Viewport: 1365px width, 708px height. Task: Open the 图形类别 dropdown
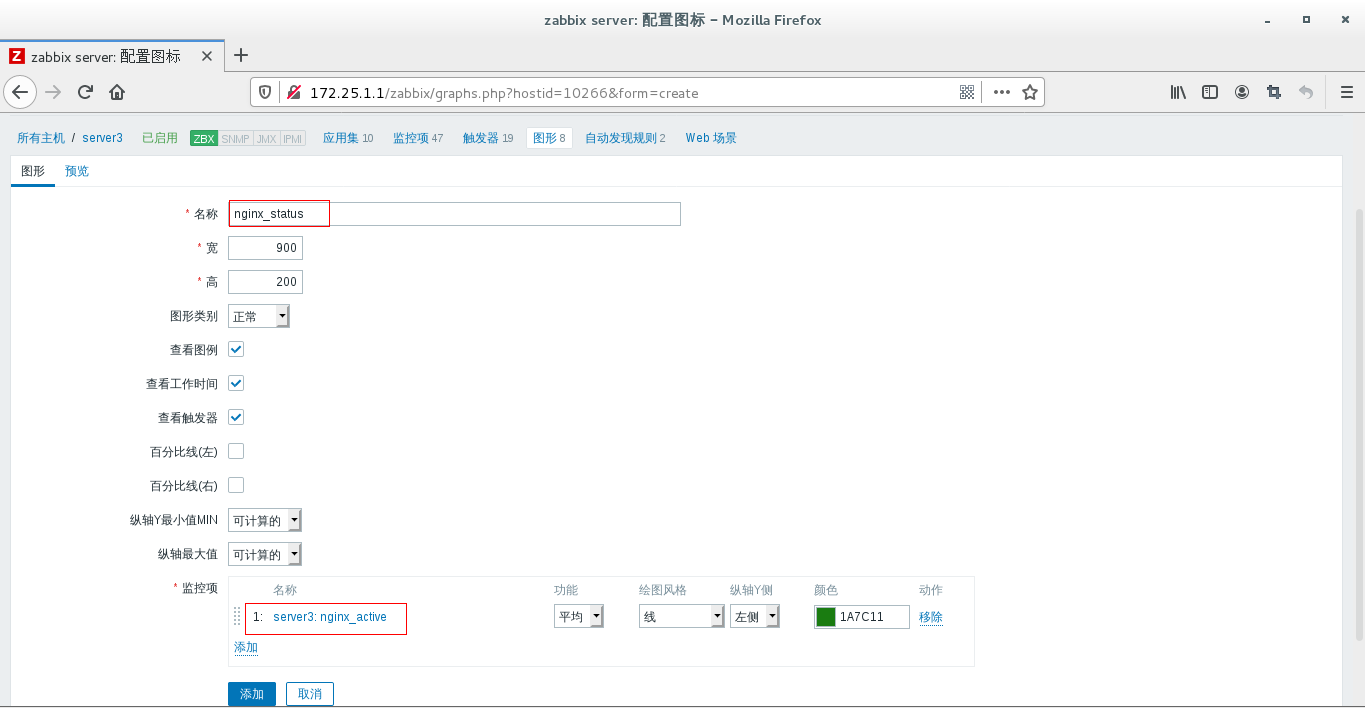[259, 316]
